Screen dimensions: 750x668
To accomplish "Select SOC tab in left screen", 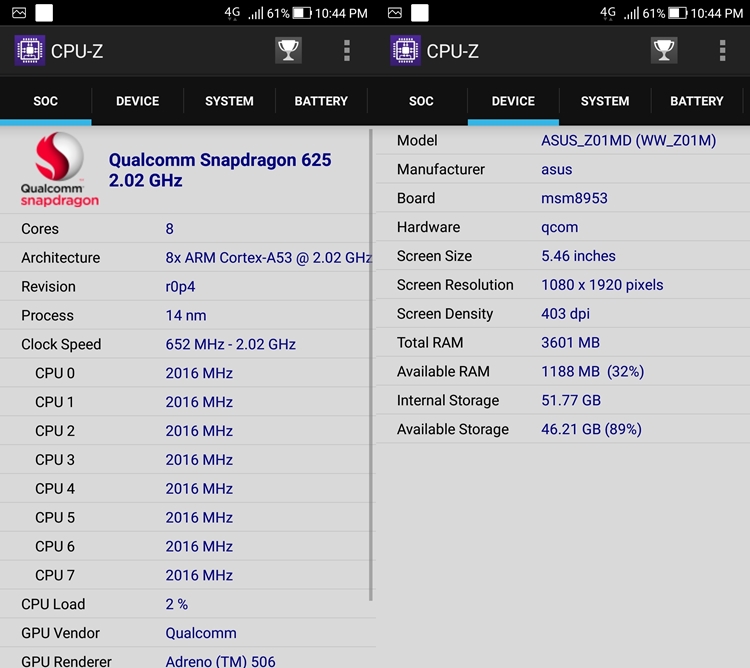I will pos(45,101).
